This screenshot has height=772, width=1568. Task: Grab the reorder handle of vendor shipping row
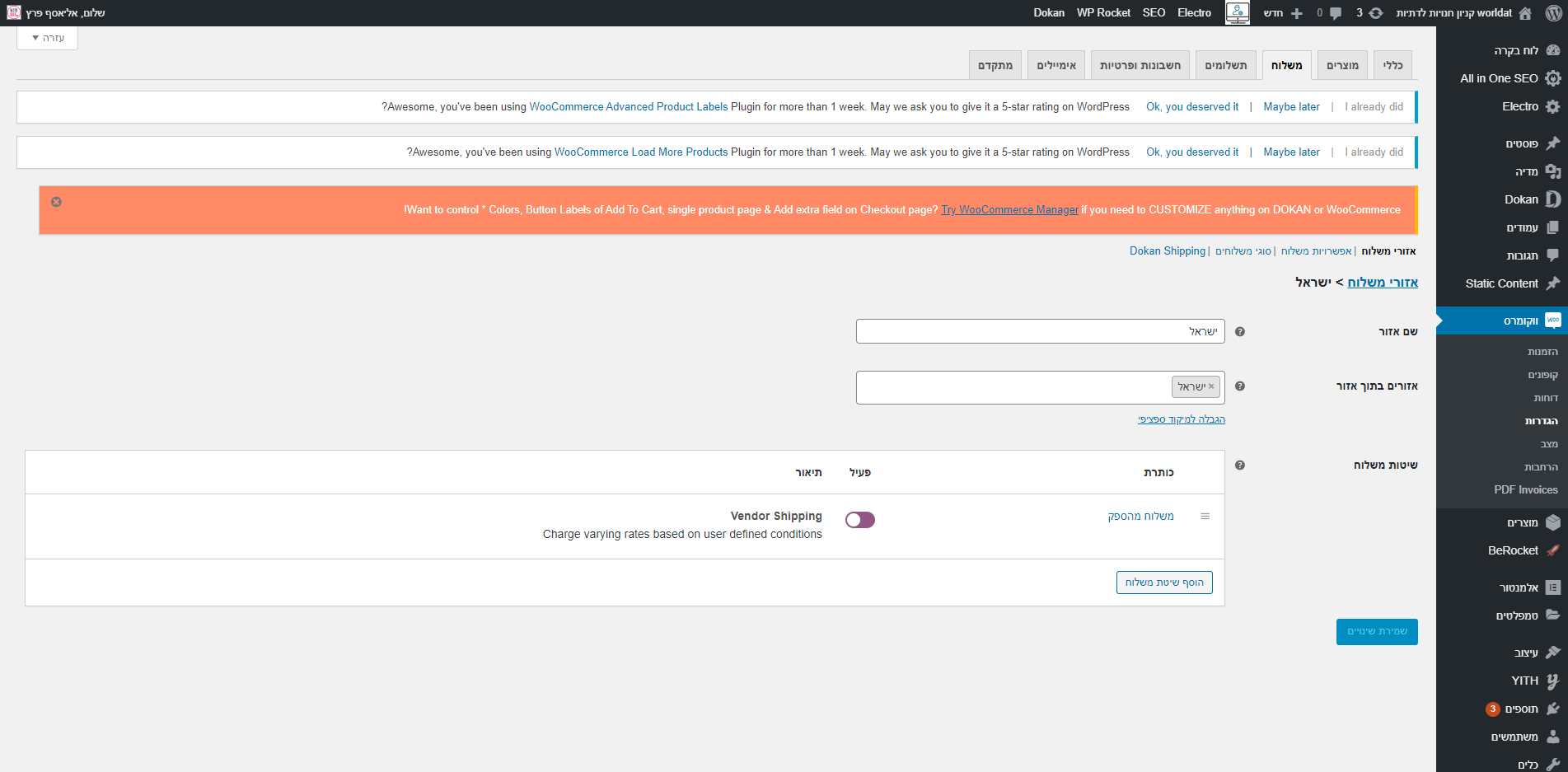[x=1205, y=517]
